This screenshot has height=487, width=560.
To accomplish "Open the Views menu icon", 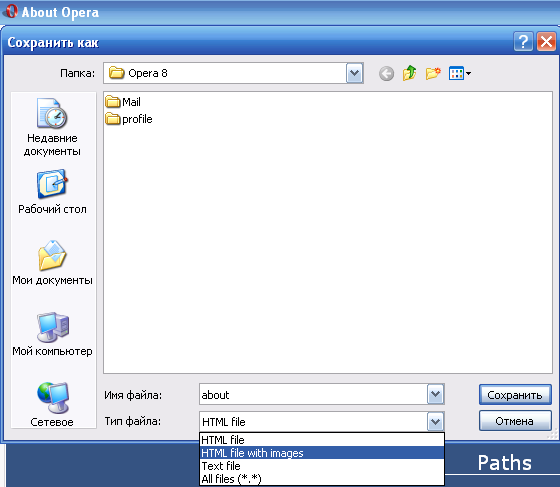I will pos(460,74).
